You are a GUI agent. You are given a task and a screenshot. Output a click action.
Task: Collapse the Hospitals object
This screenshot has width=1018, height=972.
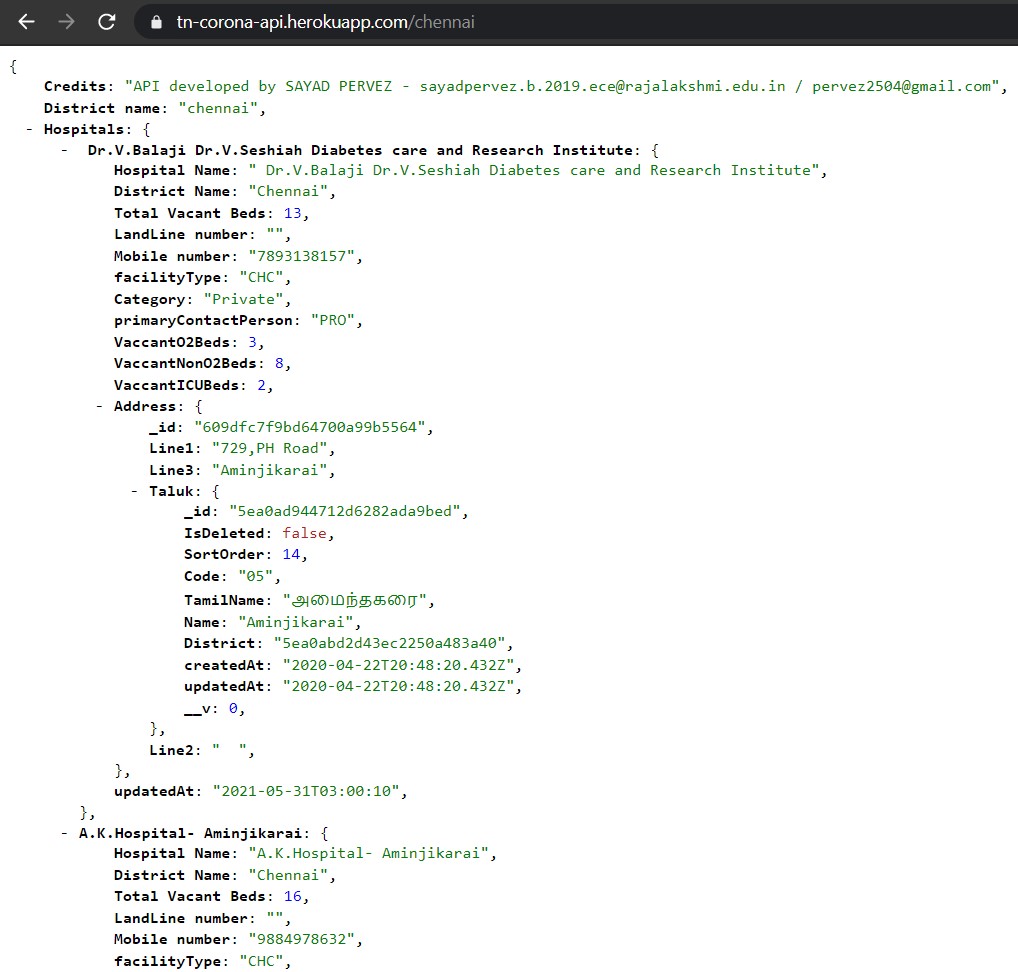29,129
